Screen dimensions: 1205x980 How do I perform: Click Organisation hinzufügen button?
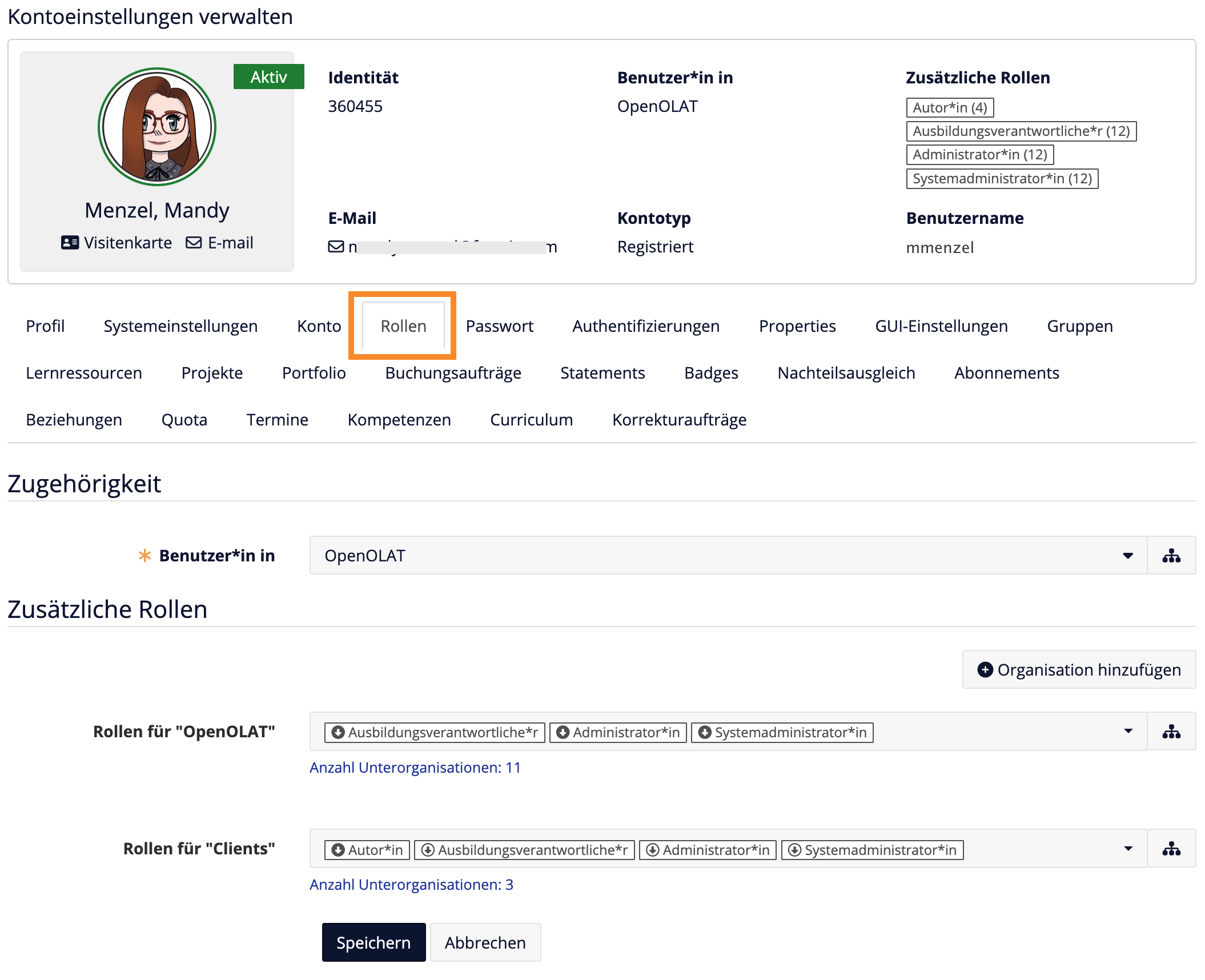(1079, 669)
